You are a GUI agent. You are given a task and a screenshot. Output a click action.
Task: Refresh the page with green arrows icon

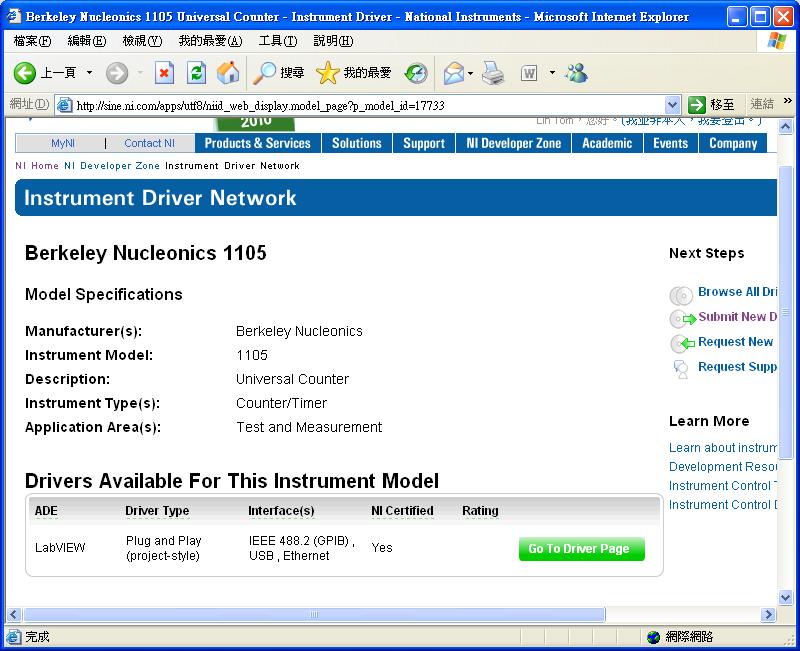pos(196,73)
